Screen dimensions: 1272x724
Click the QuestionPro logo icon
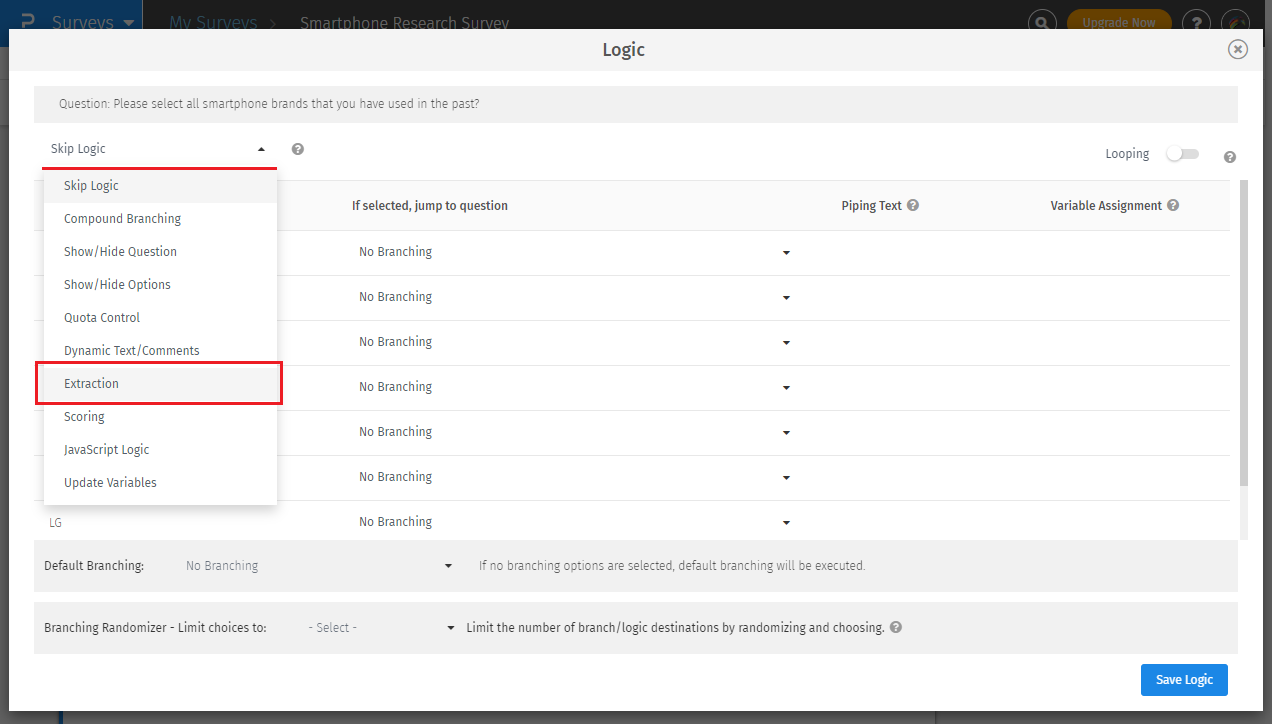tap(27, 20)
